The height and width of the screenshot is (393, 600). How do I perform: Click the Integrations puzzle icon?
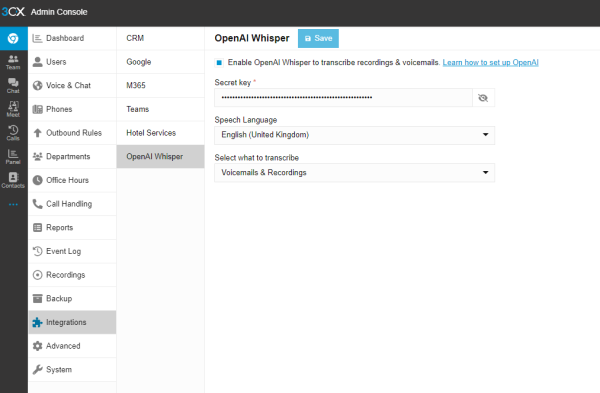click(38, 323)
